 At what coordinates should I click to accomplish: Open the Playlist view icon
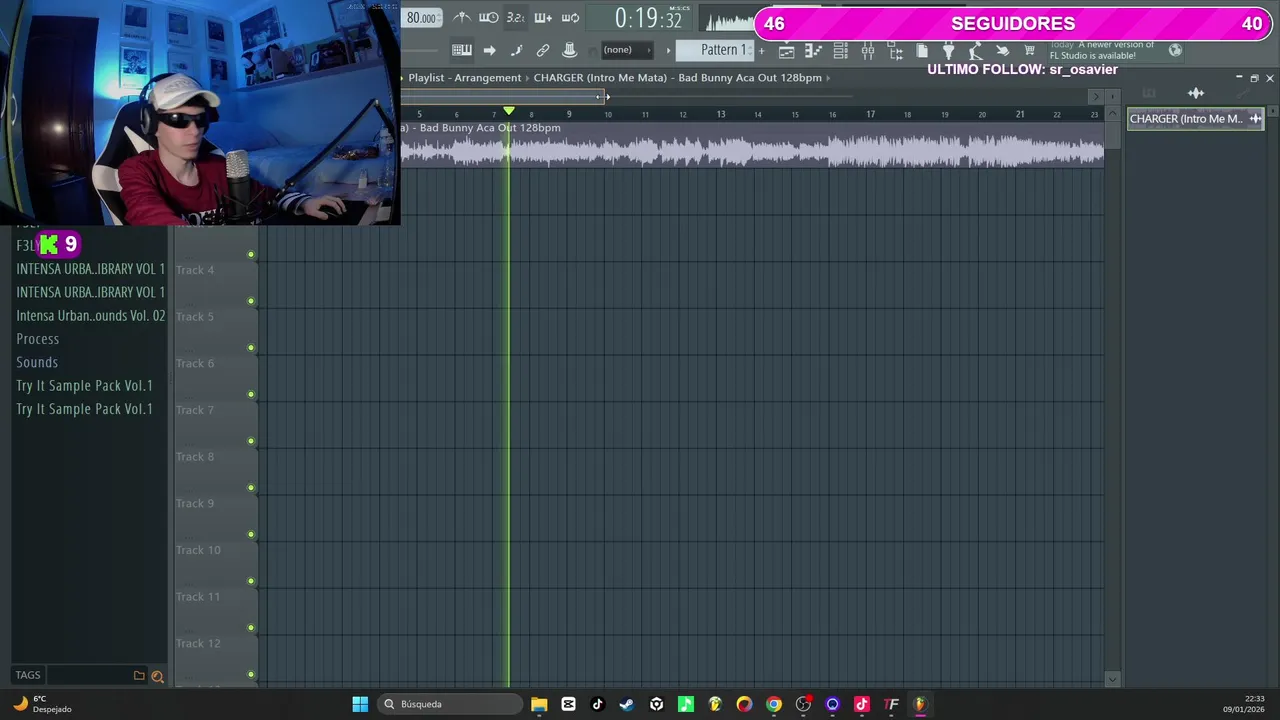786,50
